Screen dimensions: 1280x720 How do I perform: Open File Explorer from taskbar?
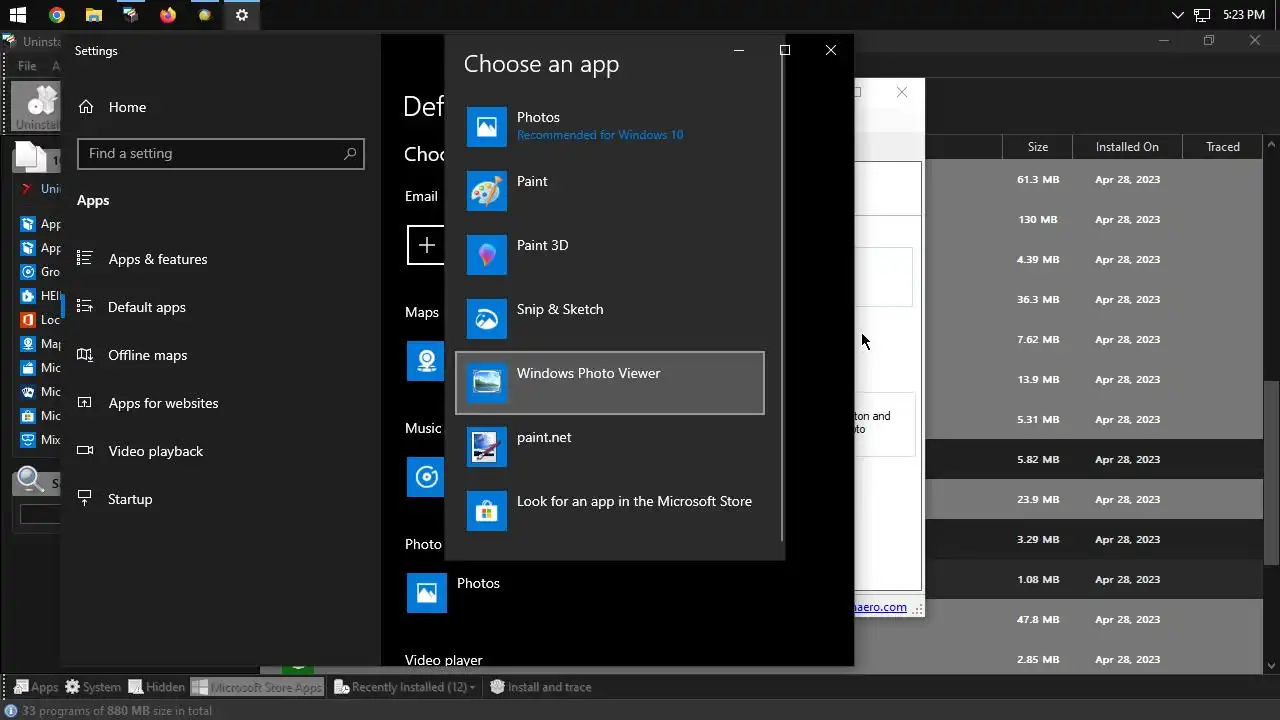click(94, 15)
